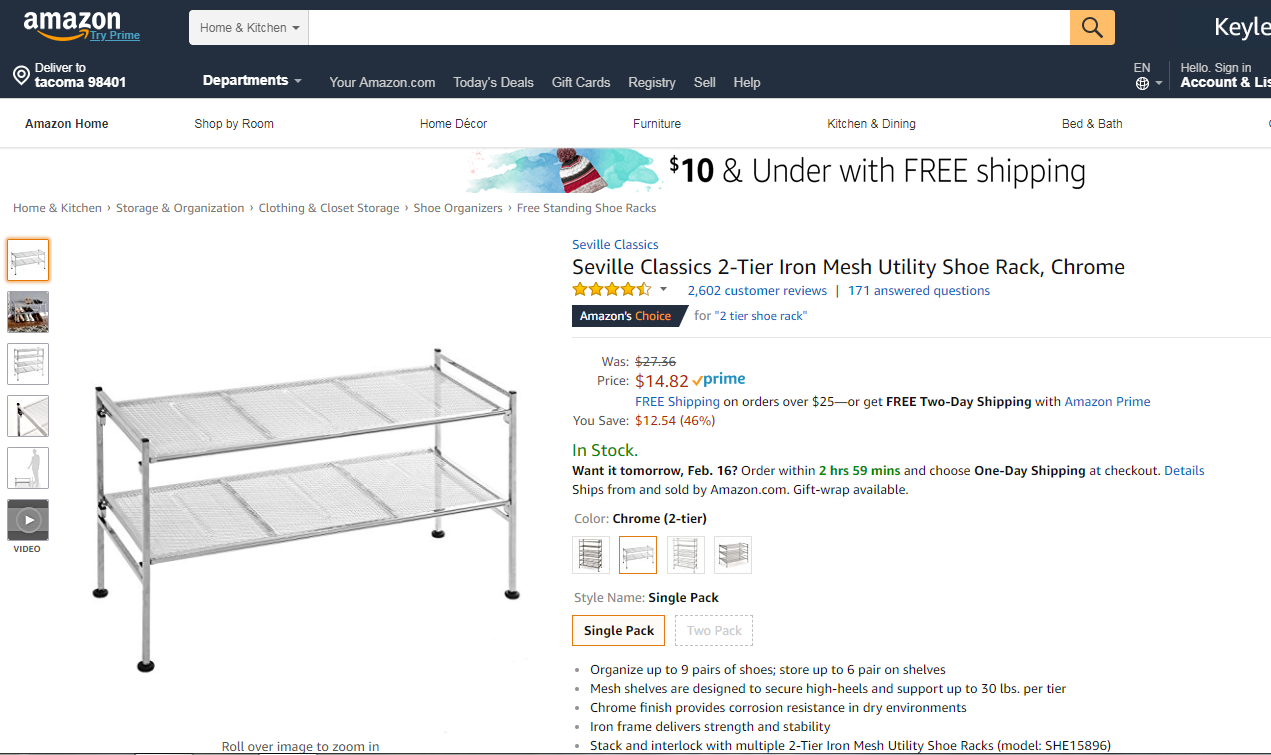
Task: Show the person-with-rack size comparison thumbnail
Action: (28, 468)
